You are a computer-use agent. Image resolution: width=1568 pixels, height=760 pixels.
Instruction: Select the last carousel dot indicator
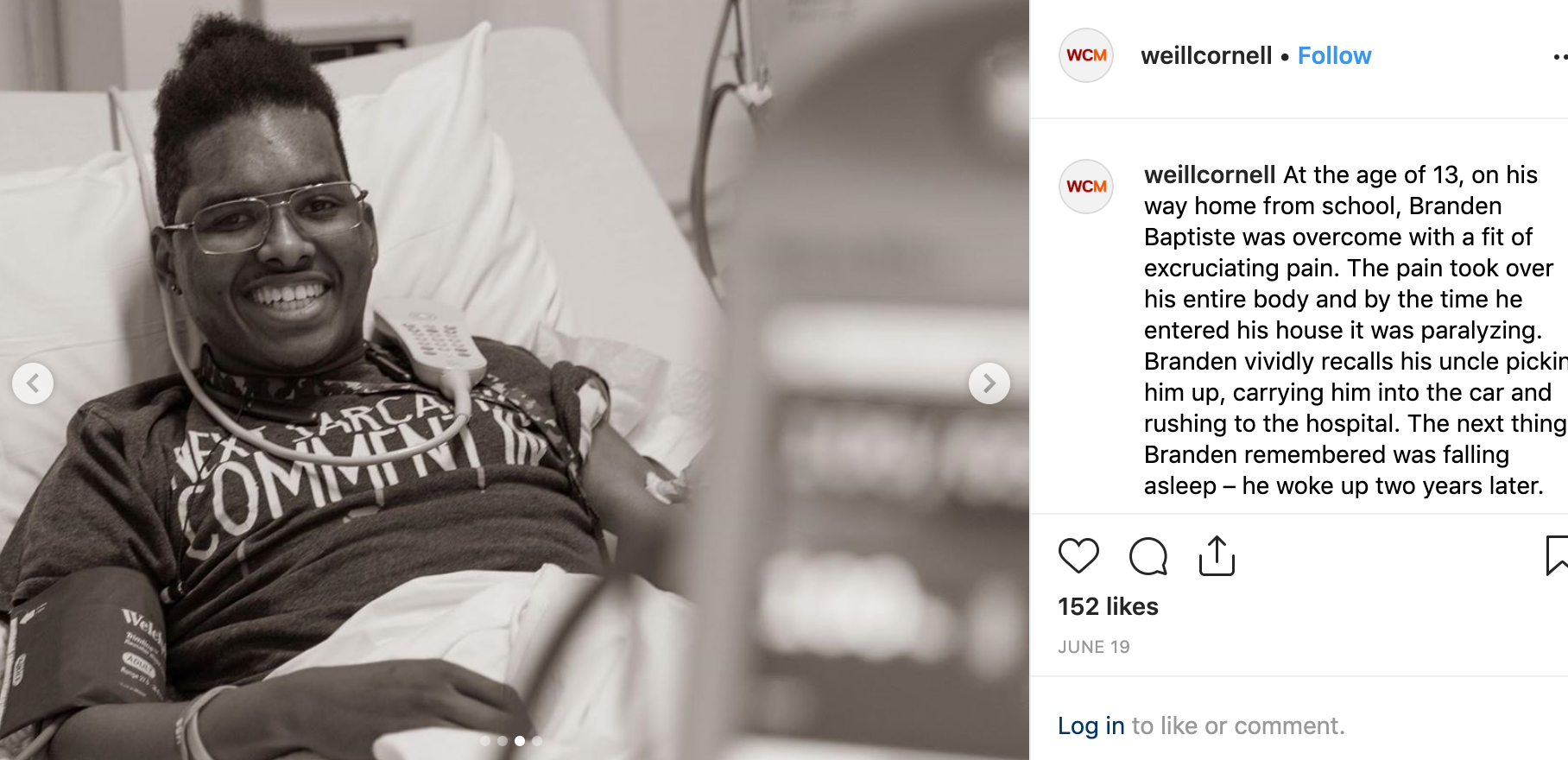(x=537, y=741)
